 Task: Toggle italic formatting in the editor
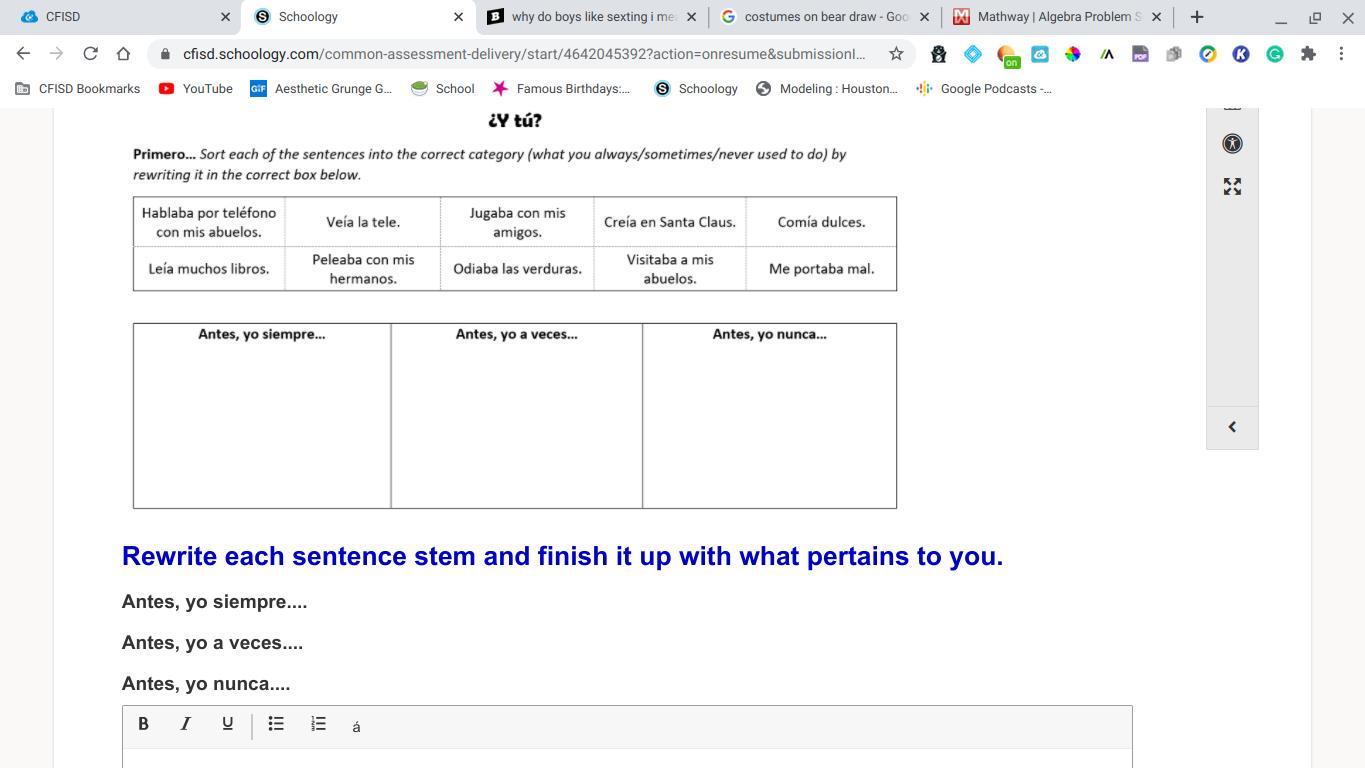(x=185, y=724)
